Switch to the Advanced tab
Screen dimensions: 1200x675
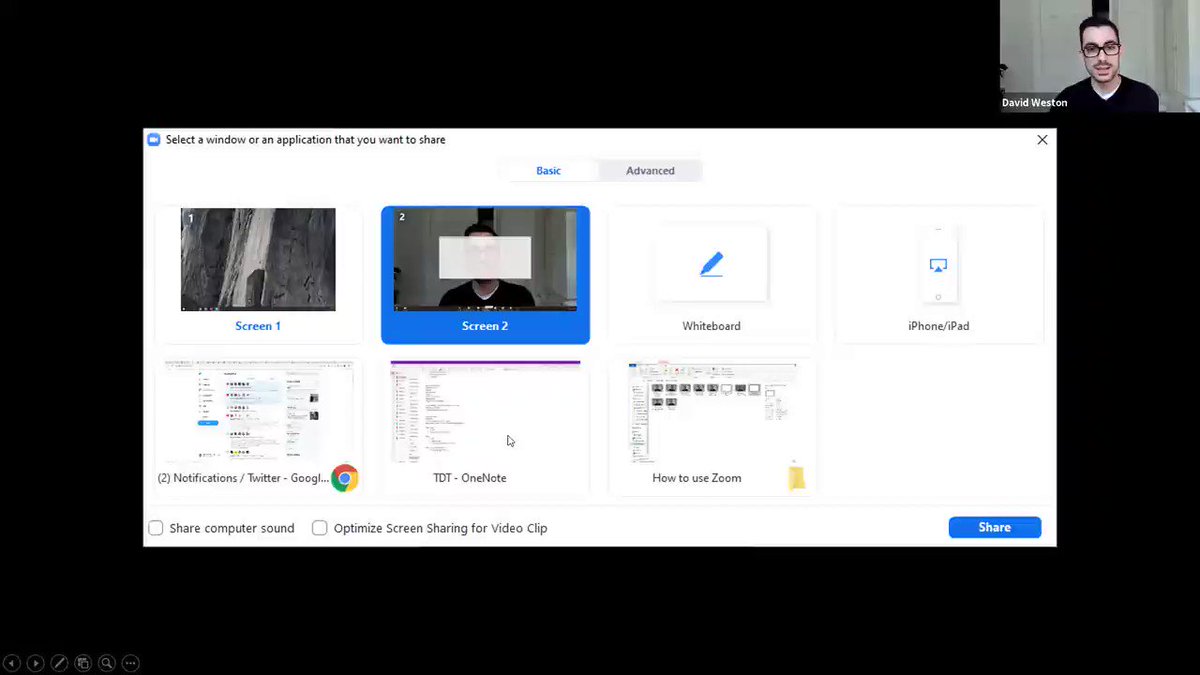pyautogui.click(x=650, y=171)
